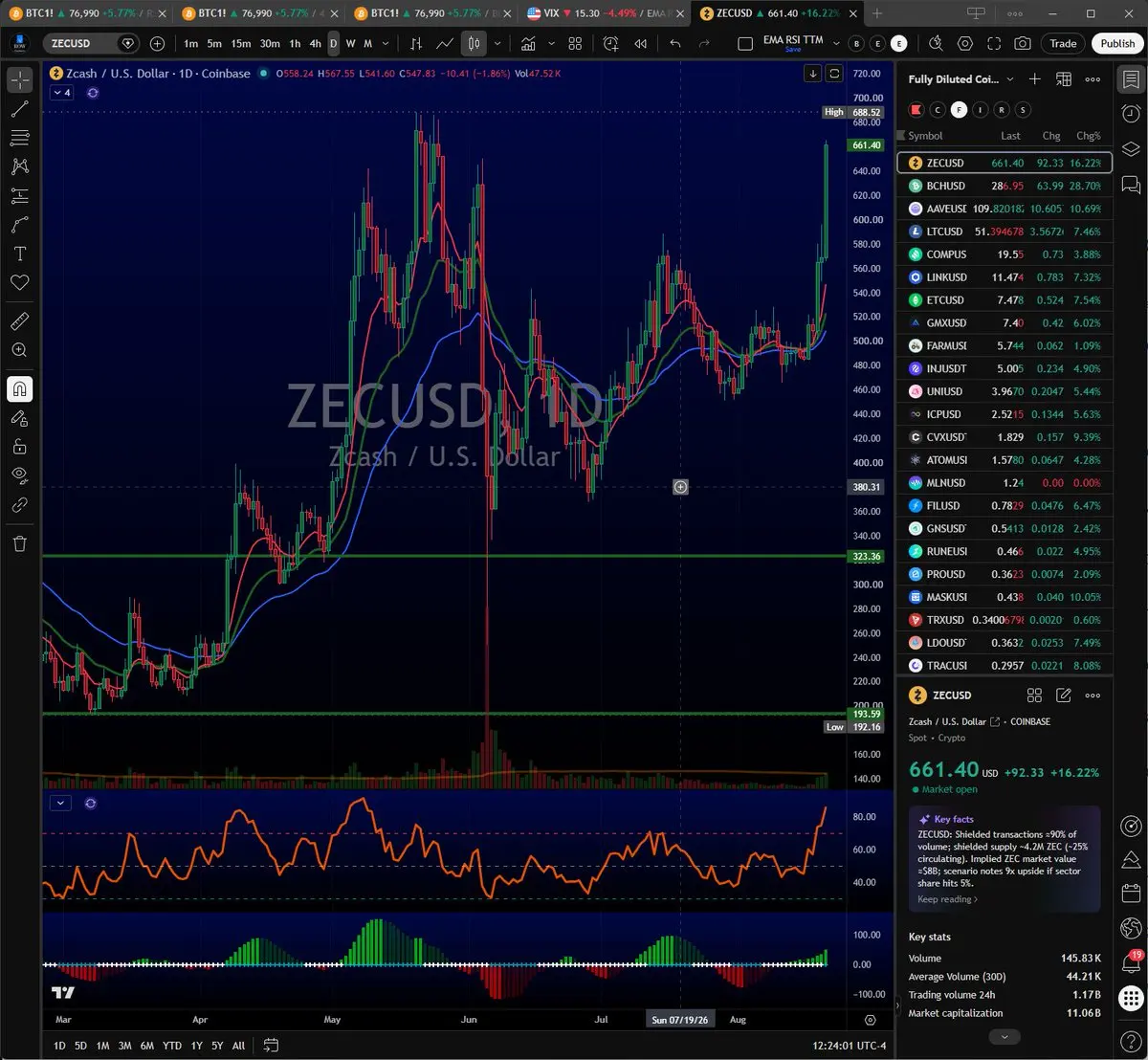Select the patterns drawing tool
This screenshot has width=1148, height=1060.
(x=19, y=166)
